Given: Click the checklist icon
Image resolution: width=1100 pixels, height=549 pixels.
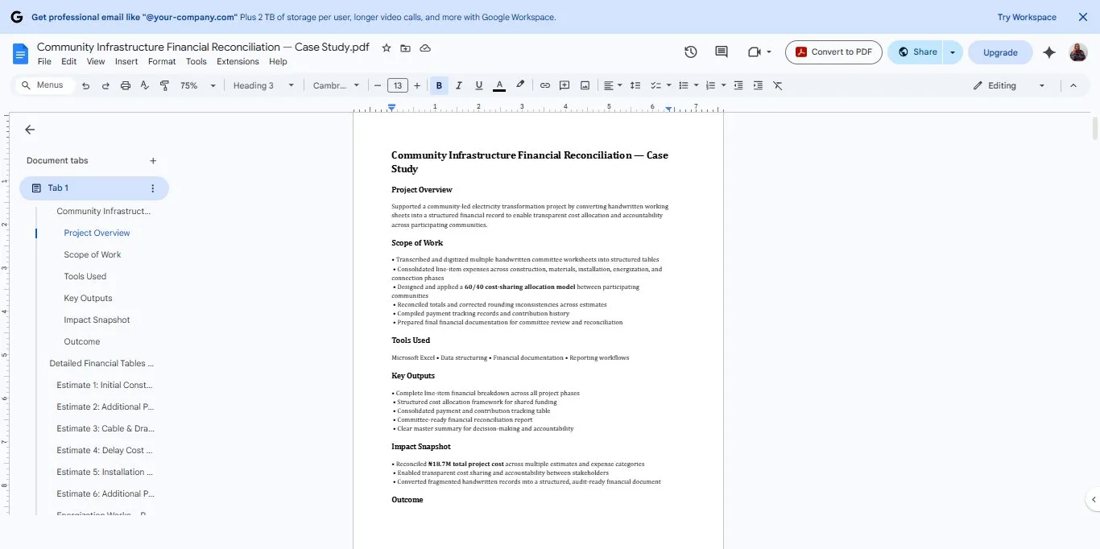Looking at the screenshot, I should tap(655, 86).
